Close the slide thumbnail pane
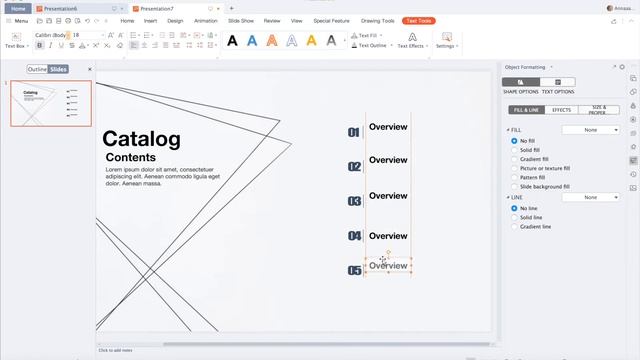 point(90,69)
